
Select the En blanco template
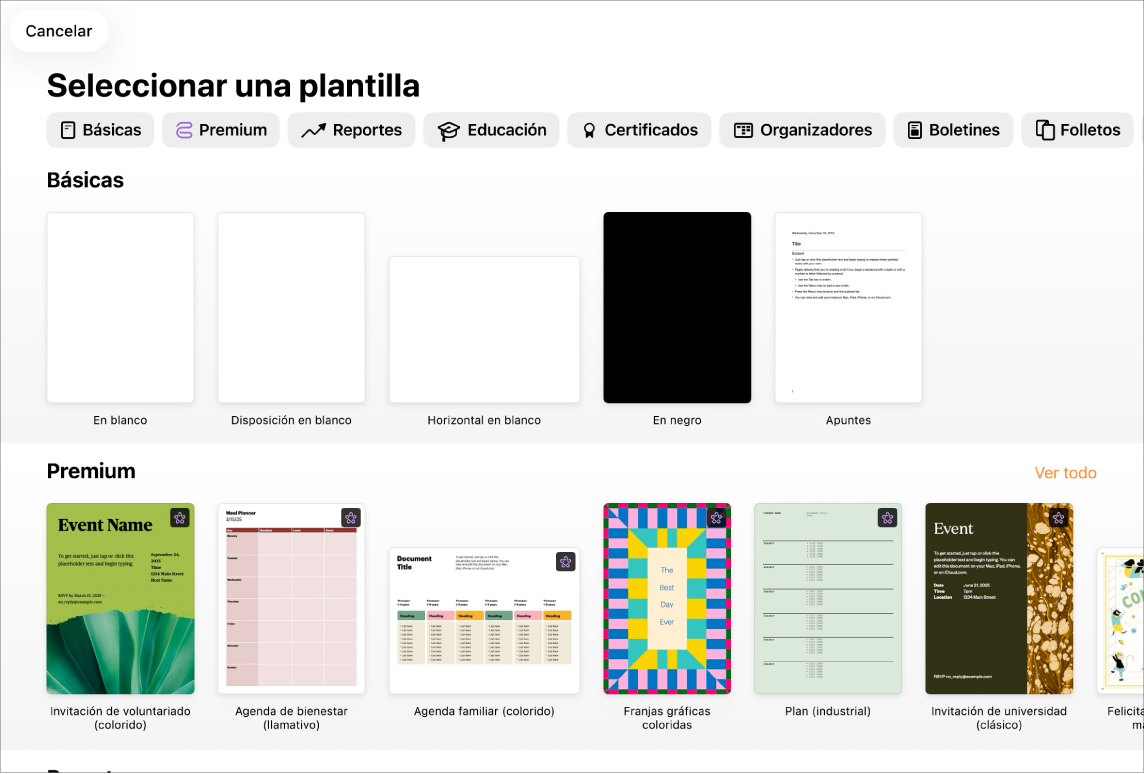click(120, 307)
